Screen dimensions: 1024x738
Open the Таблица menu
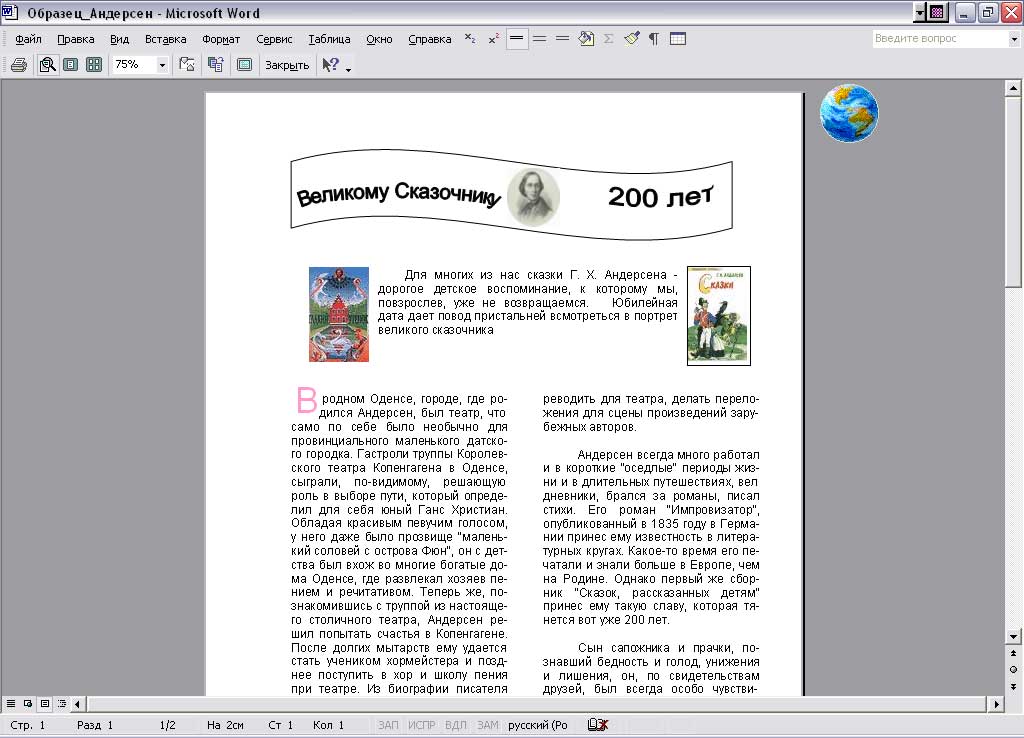(x=329, y=39)
